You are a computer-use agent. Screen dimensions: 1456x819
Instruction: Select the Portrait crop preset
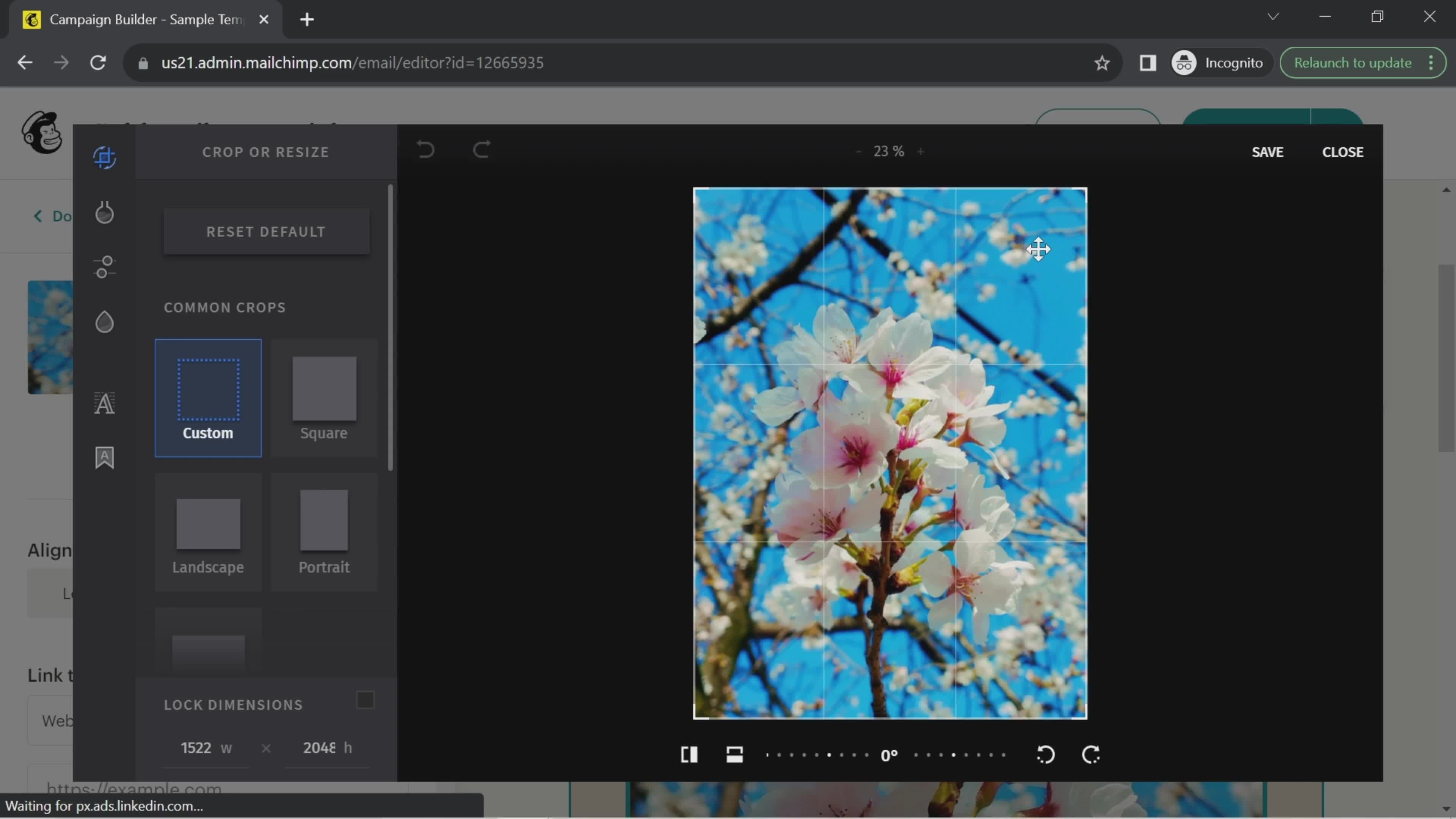point(324,532)
